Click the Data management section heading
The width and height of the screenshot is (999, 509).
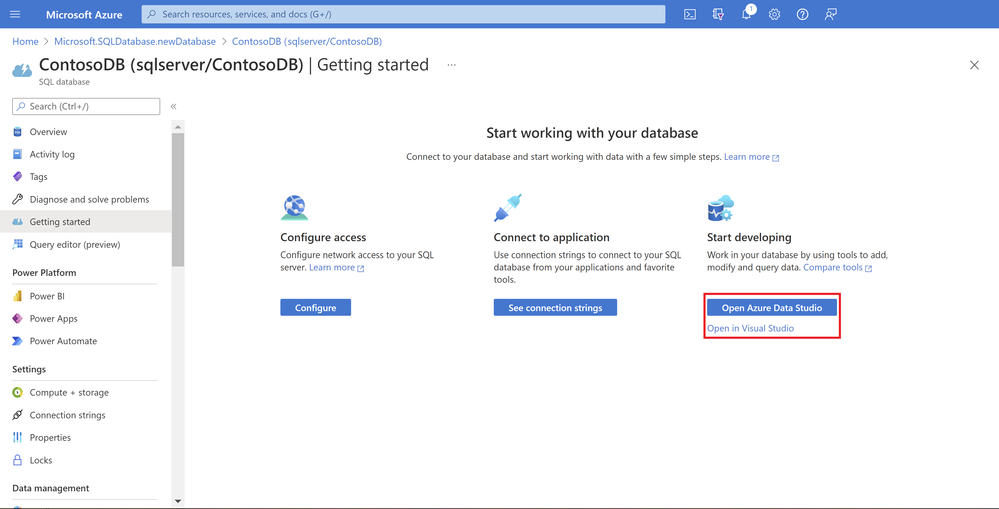[x=50, y=488]
